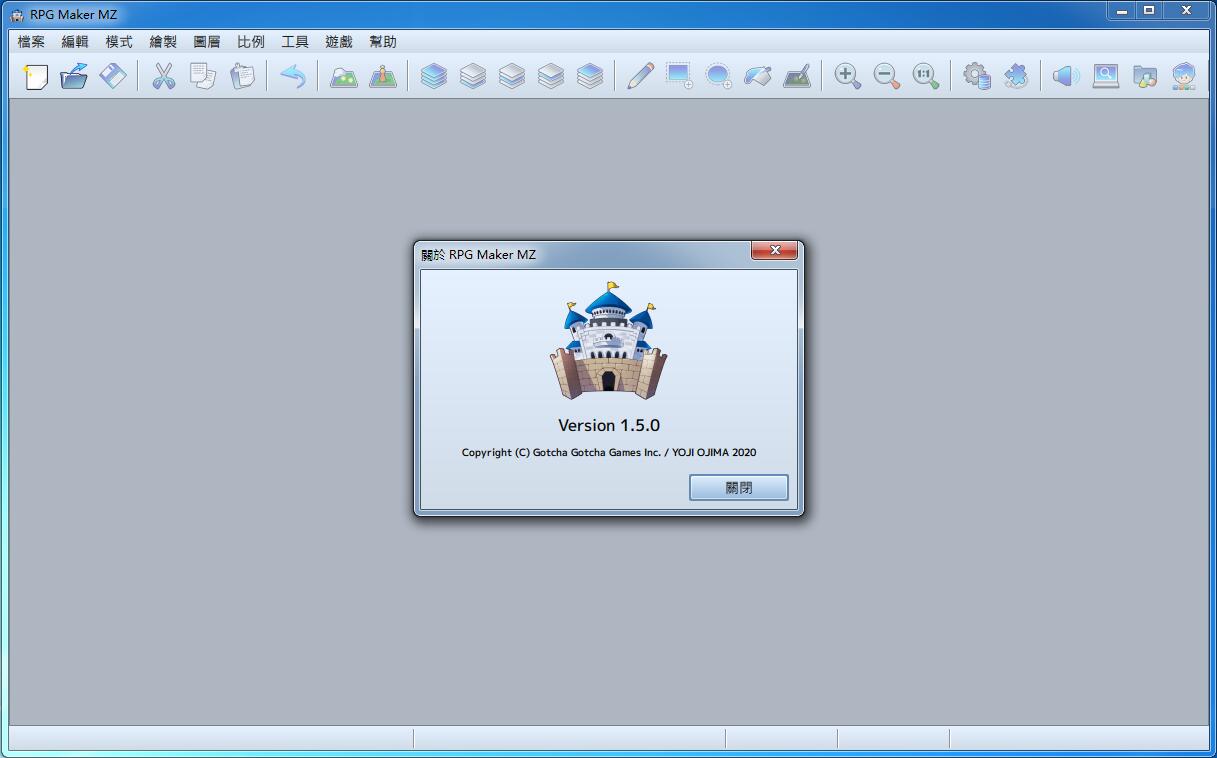Save the project with the toolbar icon

tap(113, 76)
